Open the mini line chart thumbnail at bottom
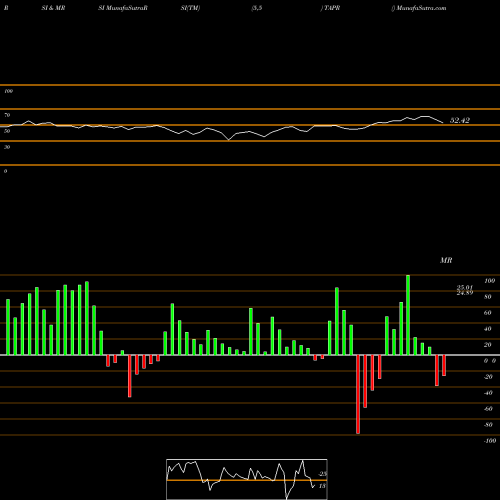Screen dimensions: 500x500 247,479
